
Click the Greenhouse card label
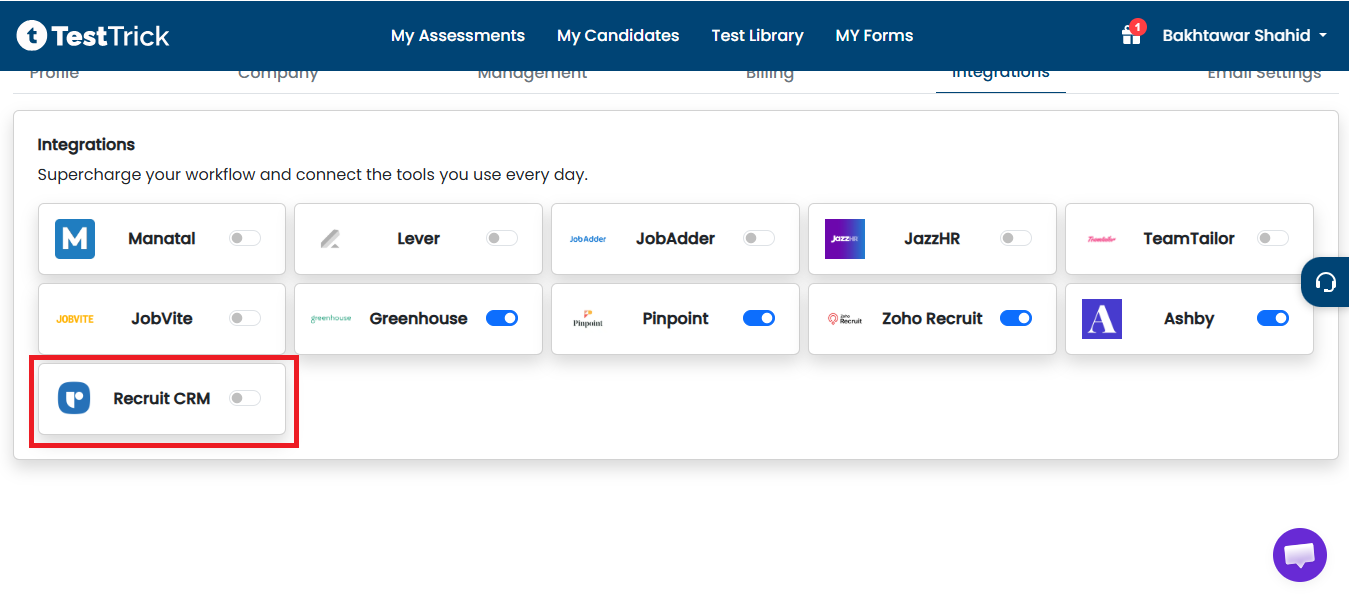click(x=418, y=319)
